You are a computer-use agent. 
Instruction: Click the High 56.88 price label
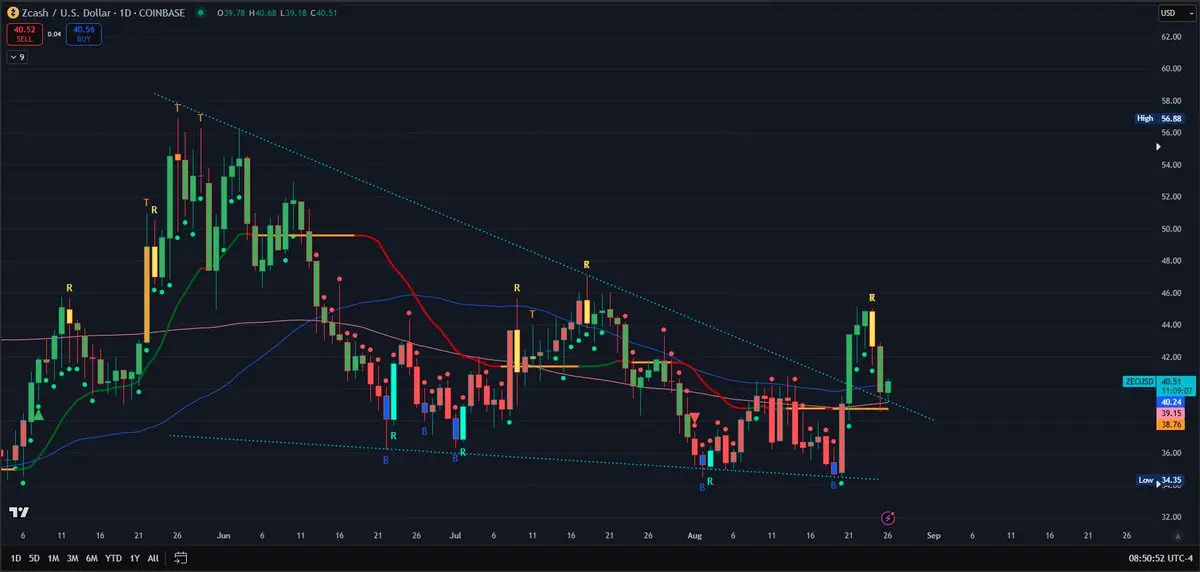coord(1160,118)
